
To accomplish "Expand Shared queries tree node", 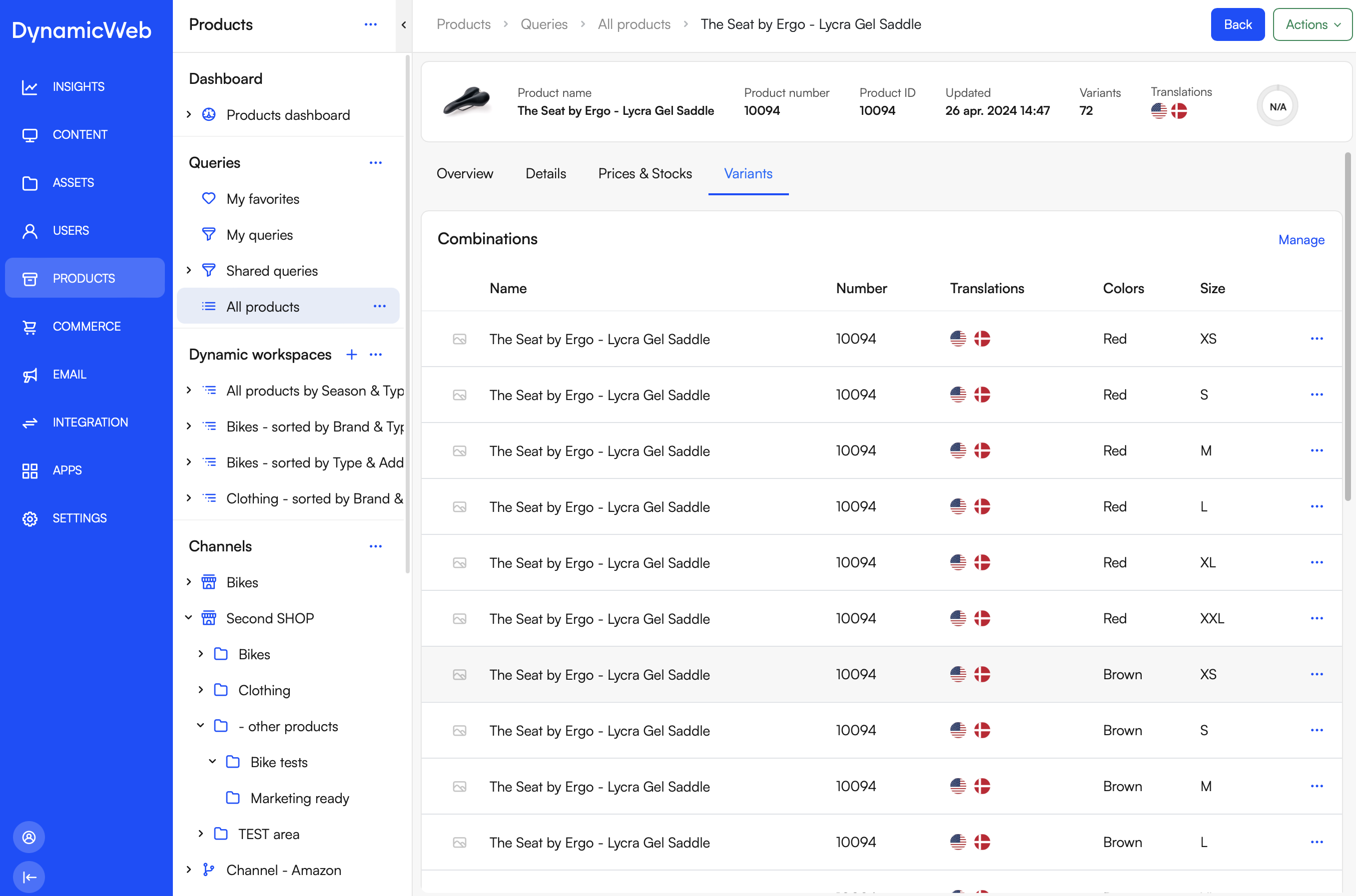I will click(189, 270).
